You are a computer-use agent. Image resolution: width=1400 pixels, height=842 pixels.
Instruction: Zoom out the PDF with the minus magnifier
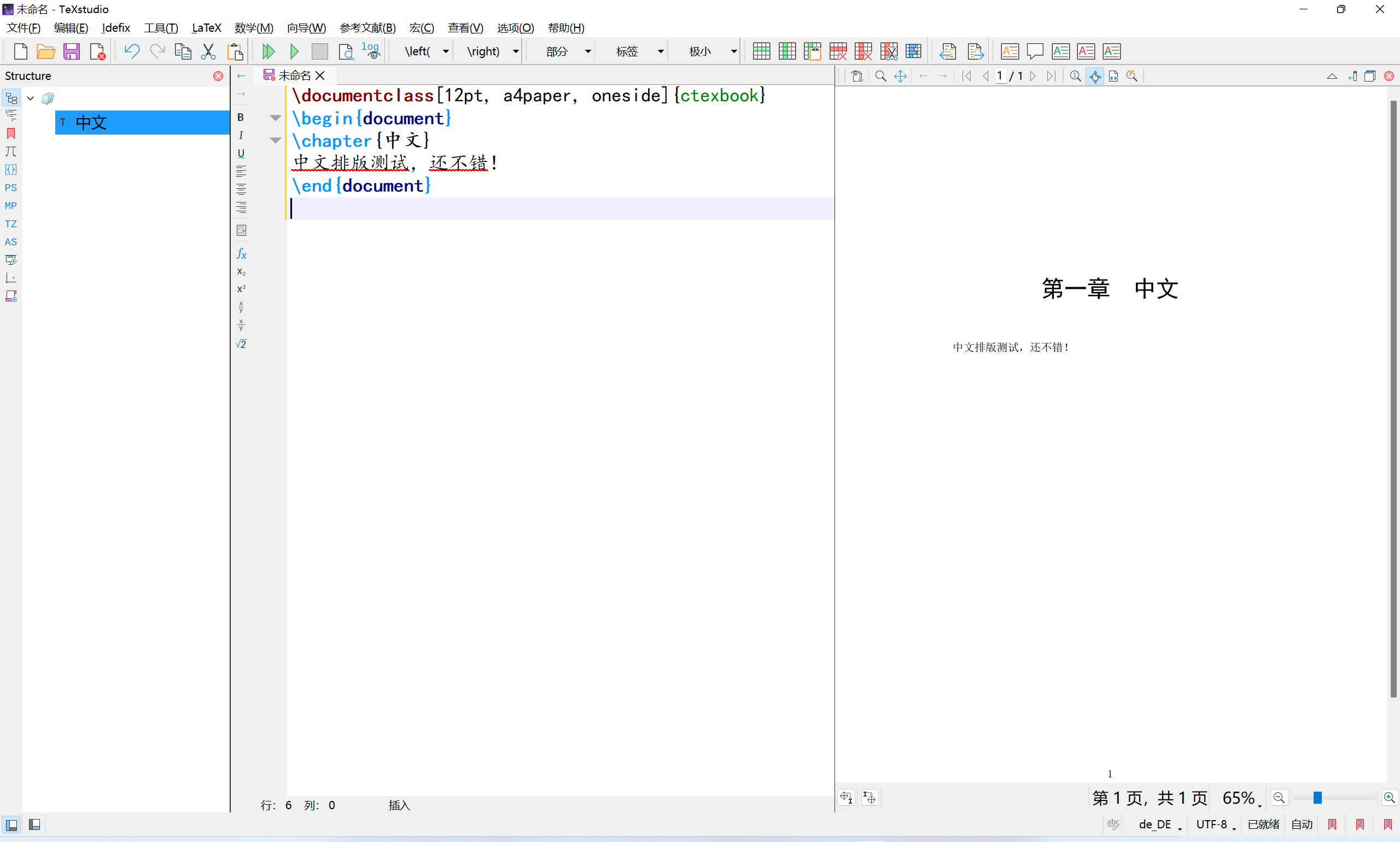(1279, 798)
